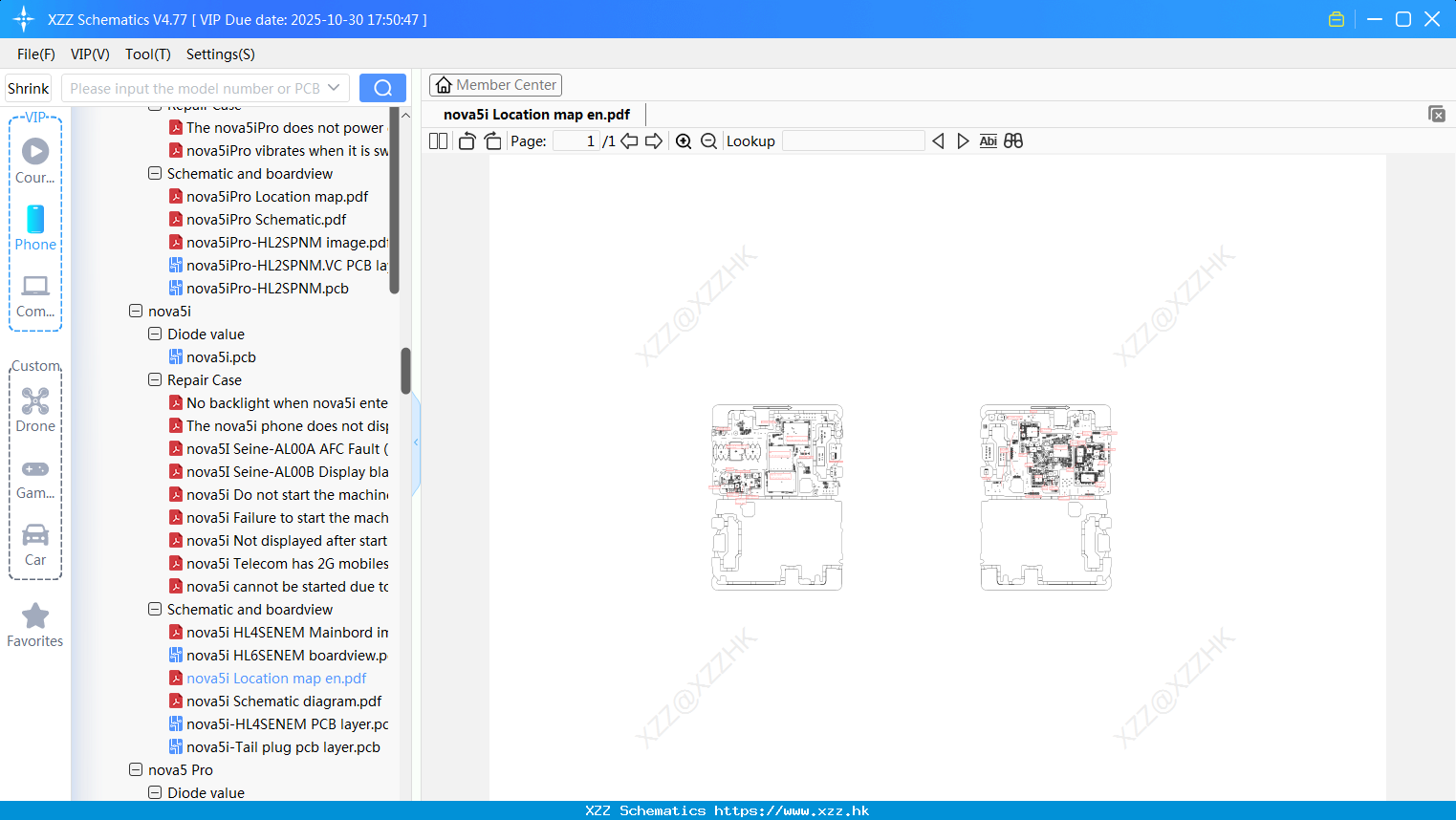Find next lookup match
The width and height of the screenshot is (1456, 820).
coord(963,141)
